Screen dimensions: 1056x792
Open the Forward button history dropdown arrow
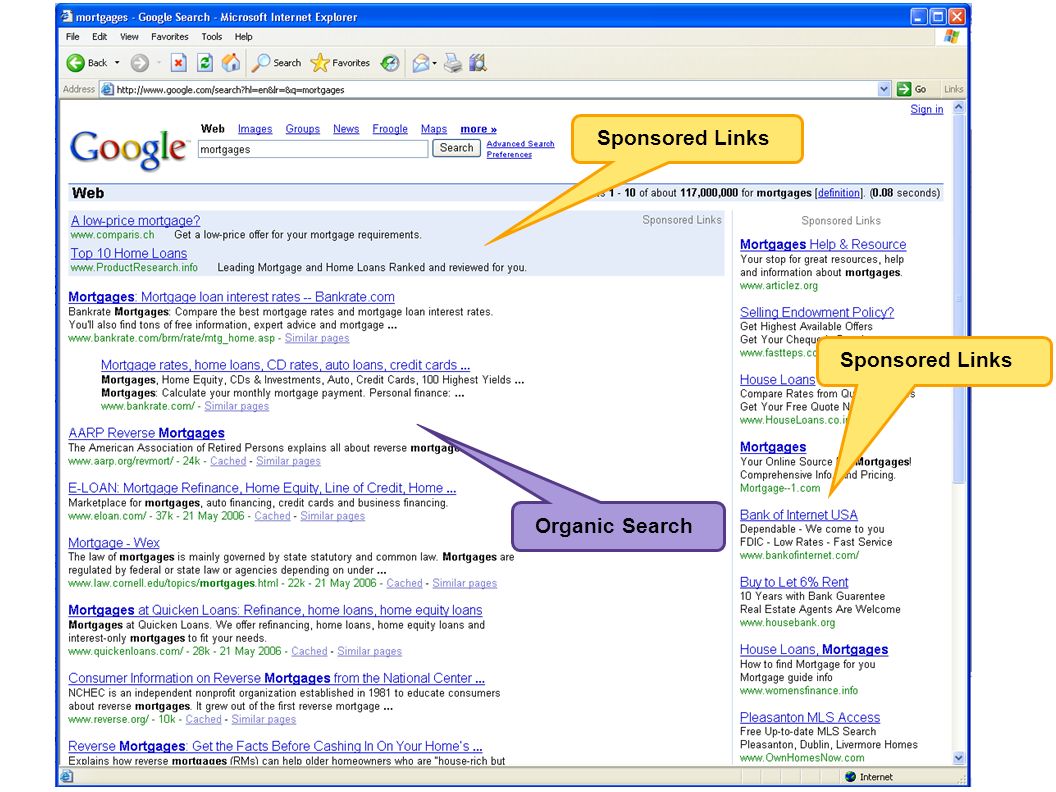click(x=159, y=63)
